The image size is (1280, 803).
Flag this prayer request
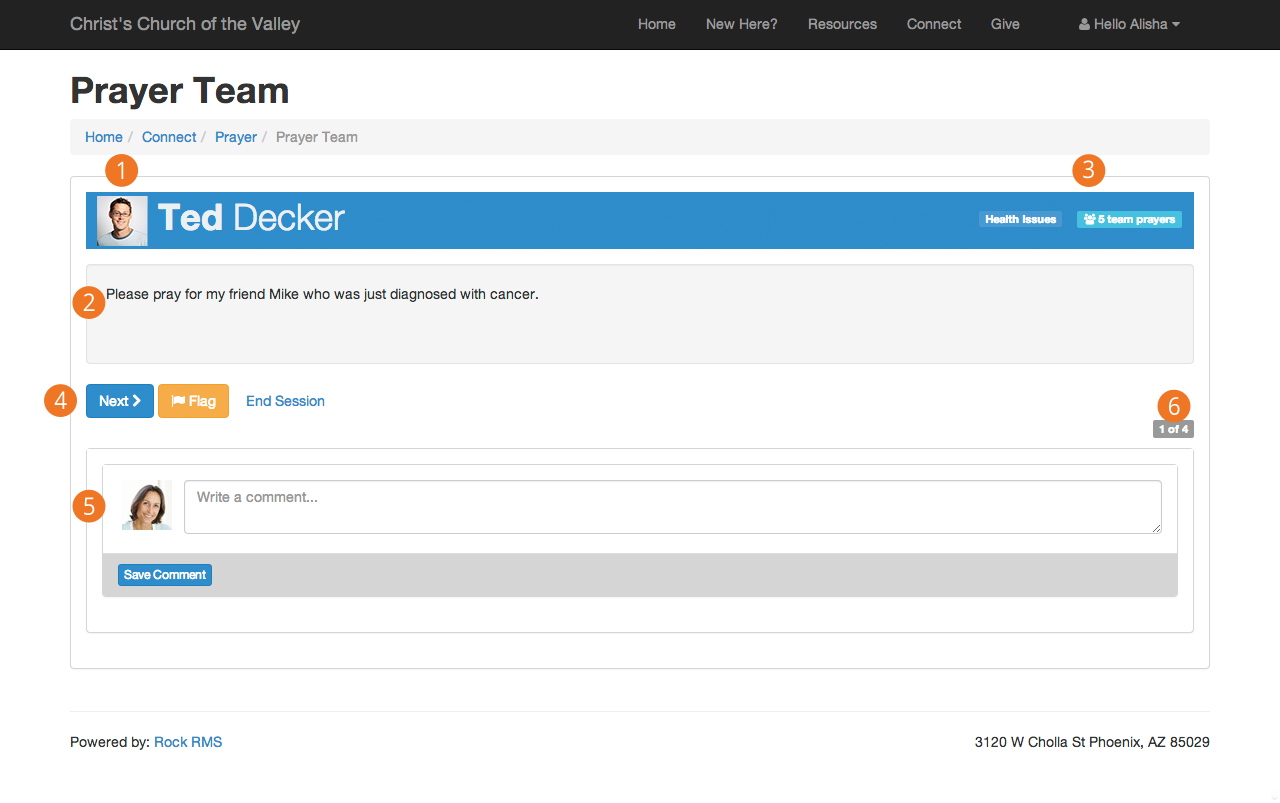(x=193, y=401)
